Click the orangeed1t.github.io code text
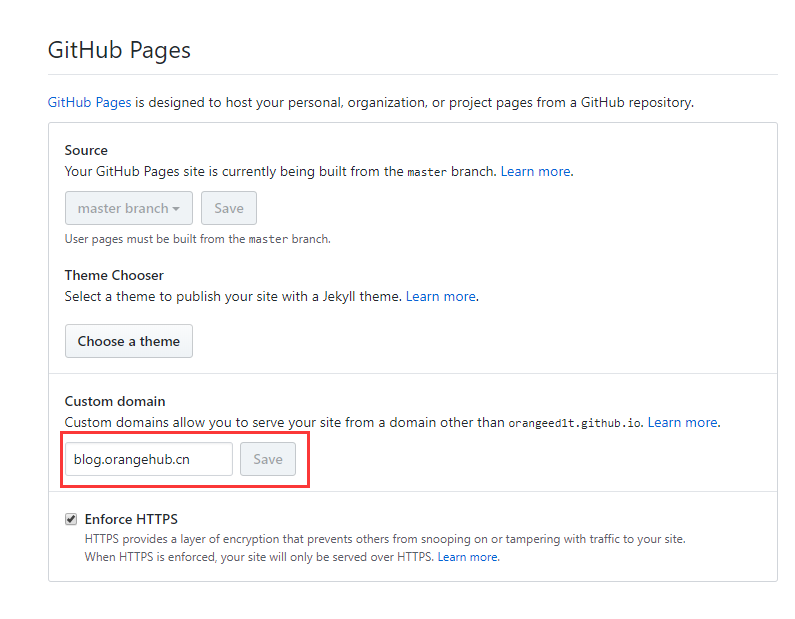Screen dimensions: 795x619 pyautogui.click(x=575, y=423)
